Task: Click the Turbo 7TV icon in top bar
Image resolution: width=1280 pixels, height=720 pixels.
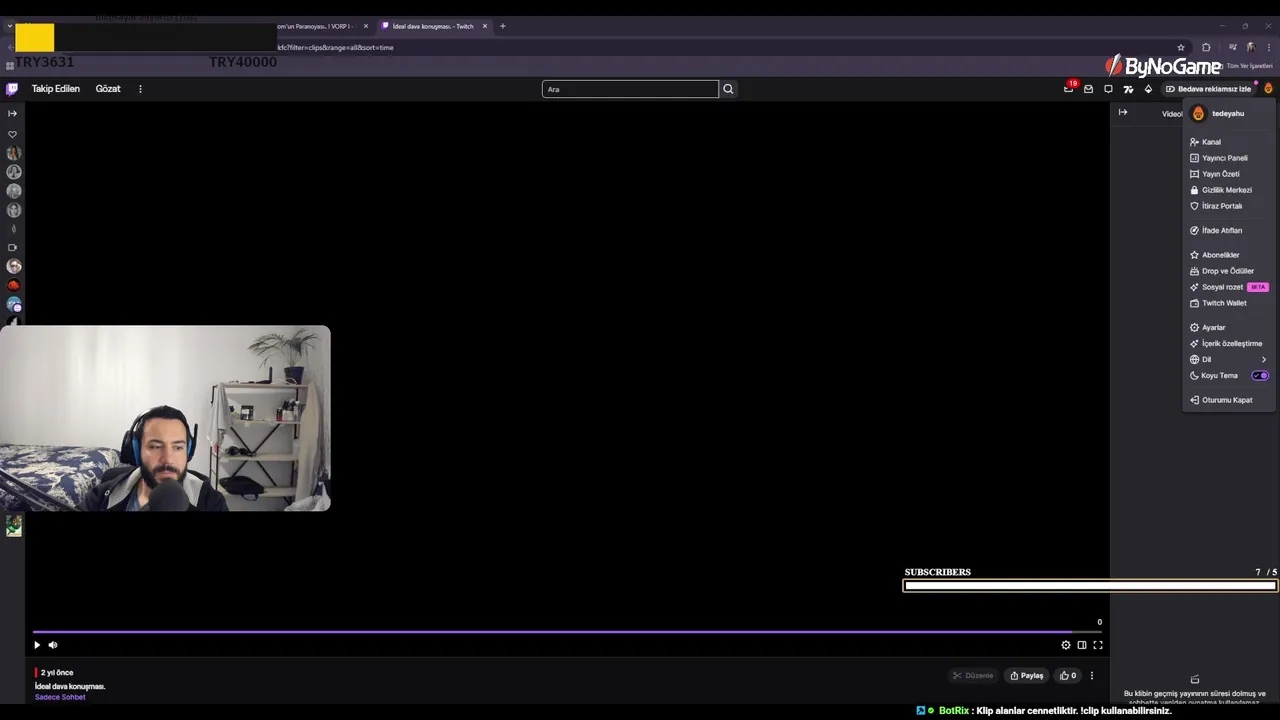Action: coord(1128,89)
